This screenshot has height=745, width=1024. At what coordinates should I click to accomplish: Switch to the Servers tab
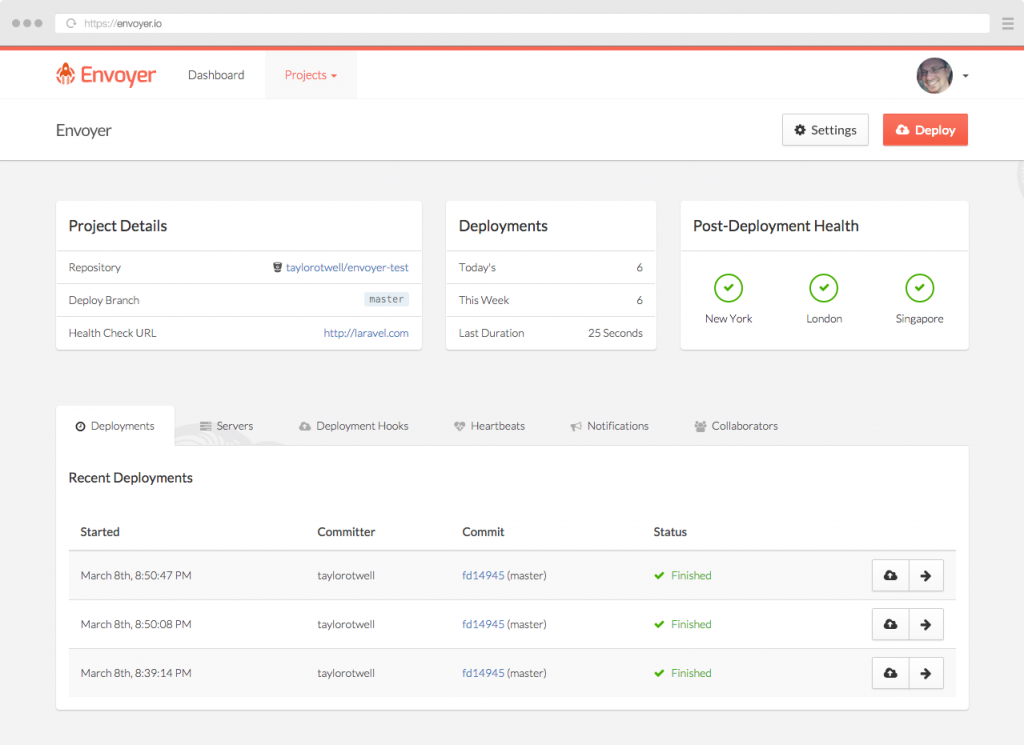[x=226, y=426]
